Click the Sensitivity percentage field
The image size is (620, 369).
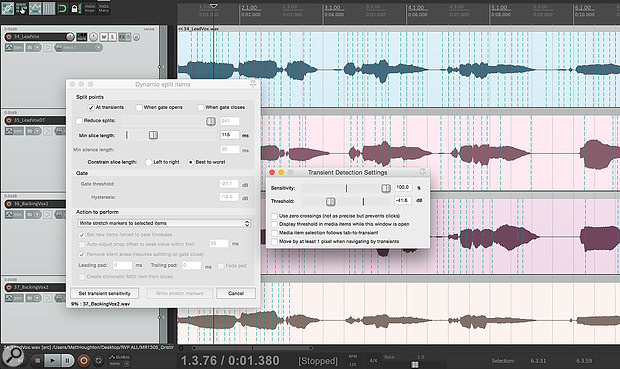pyautogui.click(x=403, y=187)
